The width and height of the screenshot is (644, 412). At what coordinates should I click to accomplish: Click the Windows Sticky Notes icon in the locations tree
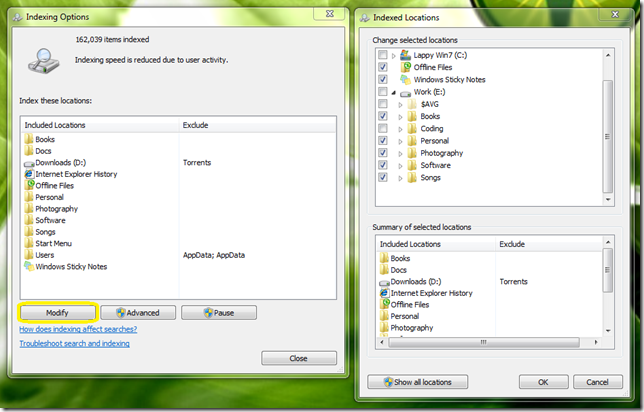coord(406,79)
